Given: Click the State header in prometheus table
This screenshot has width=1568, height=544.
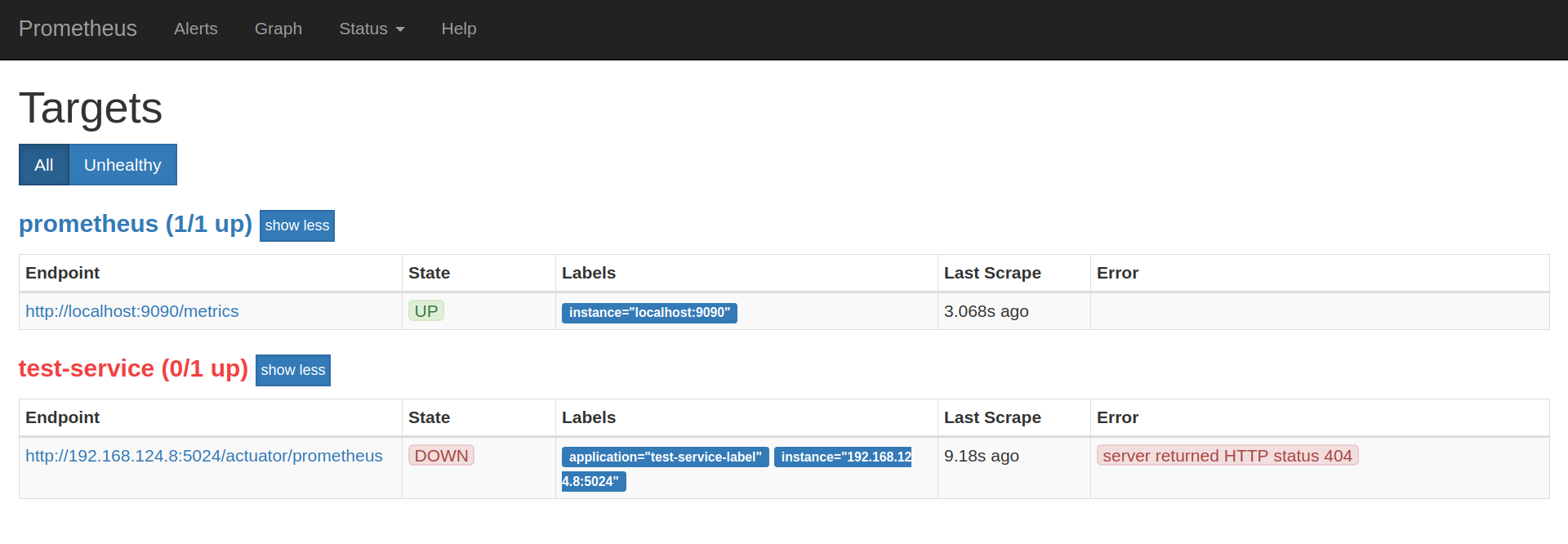Looking at the screenshot, I should (x=430, y=273).
